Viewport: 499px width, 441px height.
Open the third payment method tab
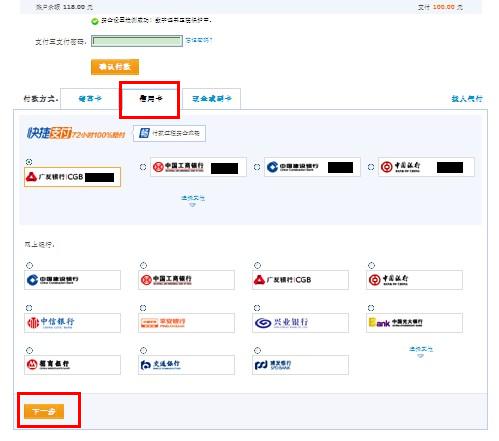[x=212, y=99]
